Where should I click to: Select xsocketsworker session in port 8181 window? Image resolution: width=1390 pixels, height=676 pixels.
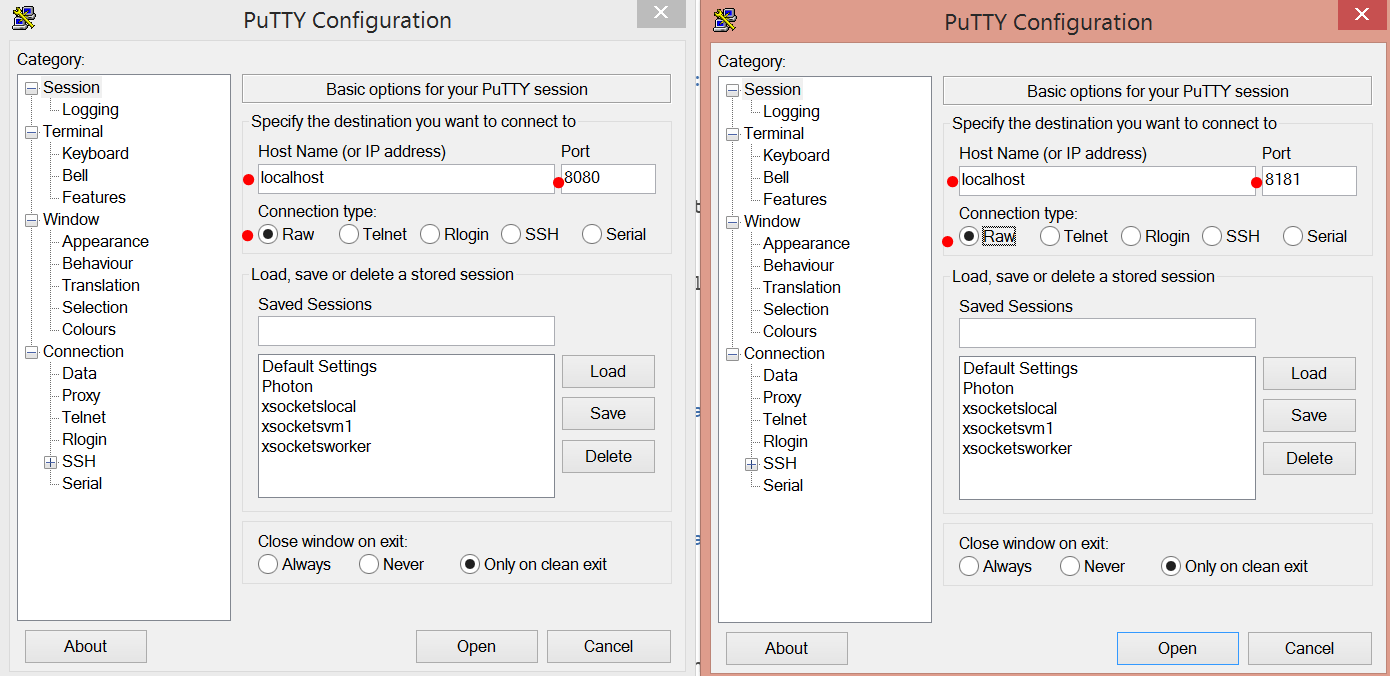tap(1018, 448)
